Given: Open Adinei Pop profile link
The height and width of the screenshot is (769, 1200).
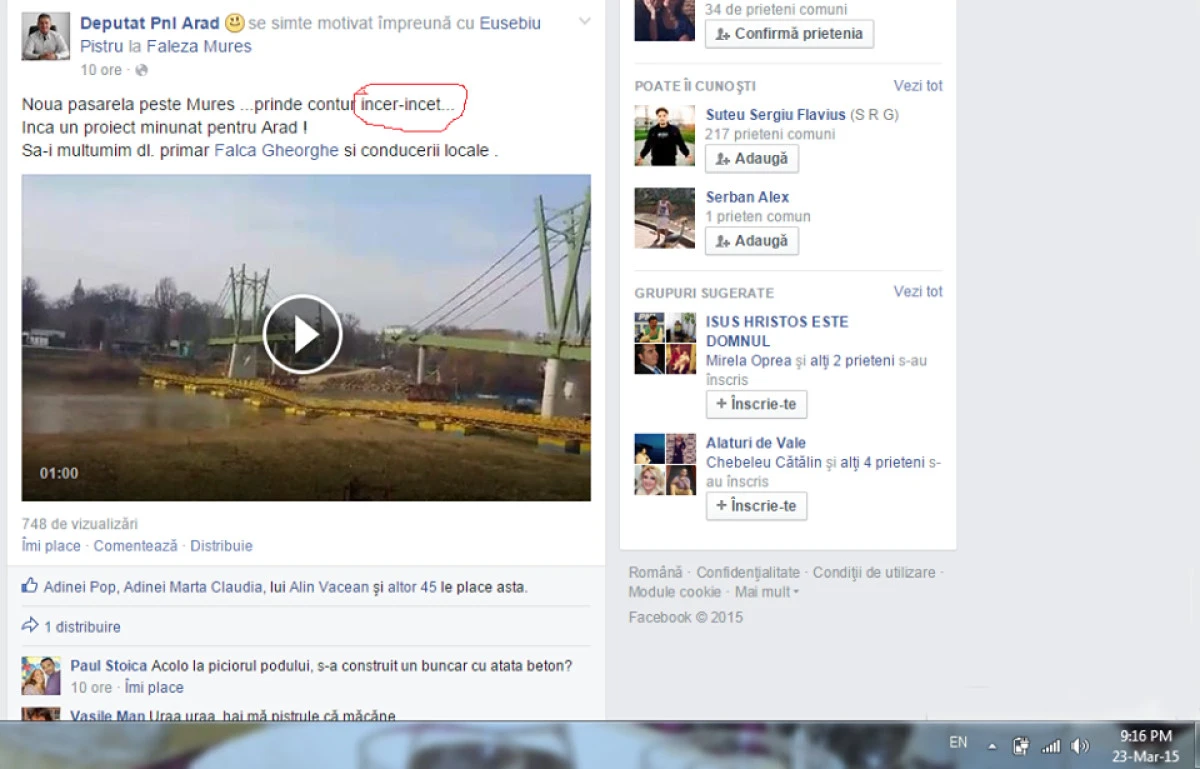Looking at the screenshot, I should (81, 587).
